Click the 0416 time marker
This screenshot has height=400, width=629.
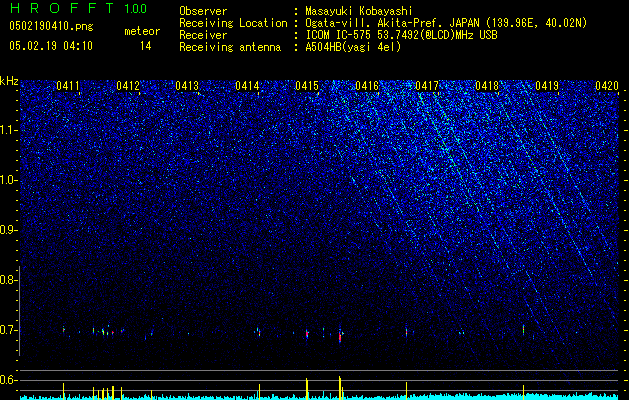[367, 86]
